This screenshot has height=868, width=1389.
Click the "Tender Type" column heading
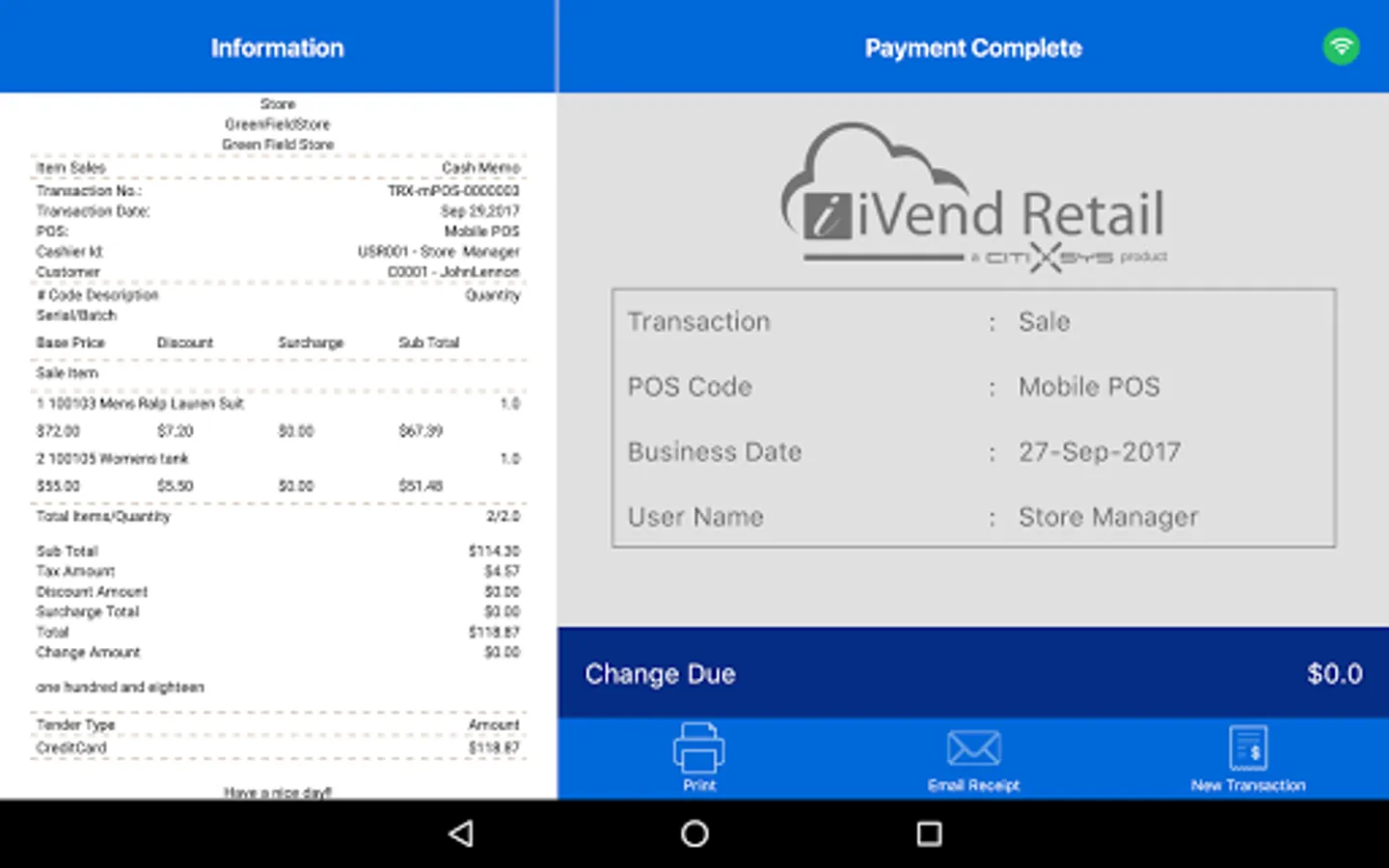(75, 725)
